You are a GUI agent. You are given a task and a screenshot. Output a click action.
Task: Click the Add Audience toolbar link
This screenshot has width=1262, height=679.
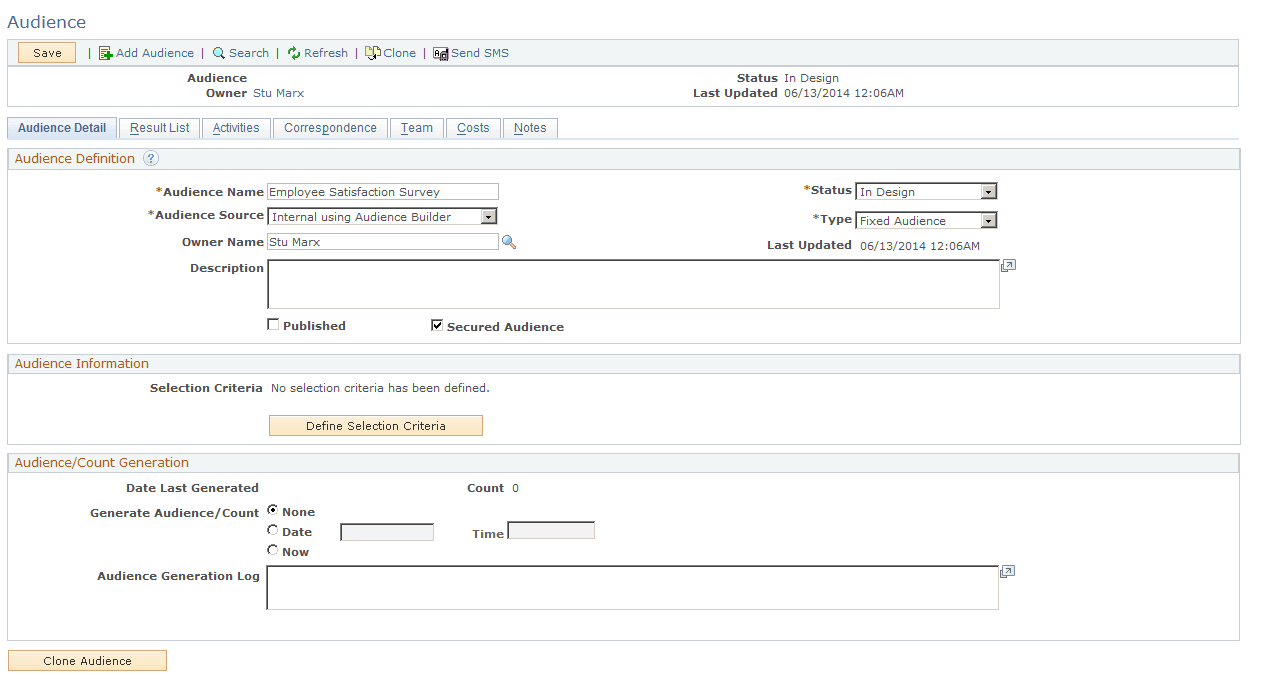pos(155,53)
